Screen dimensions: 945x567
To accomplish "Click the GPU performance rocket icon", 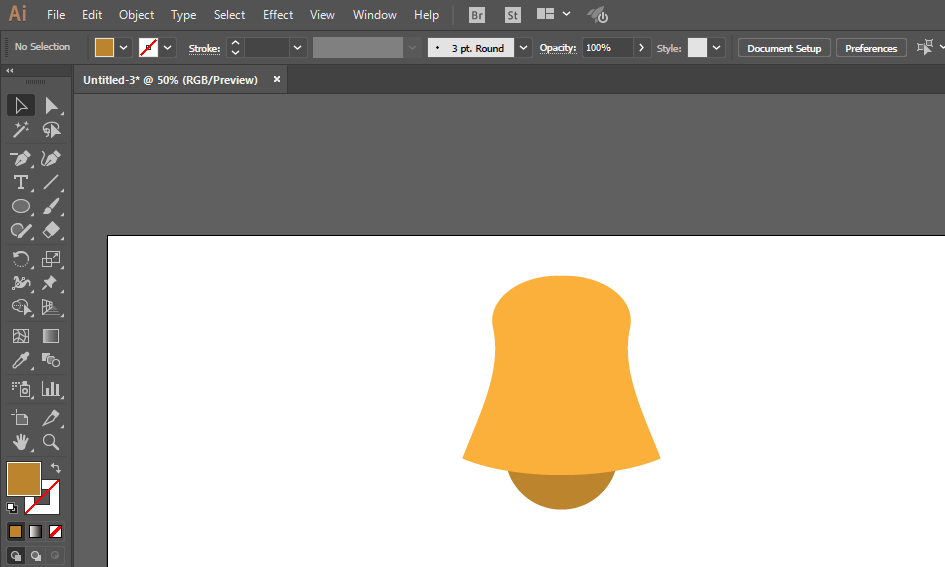I will click(597, 15).
